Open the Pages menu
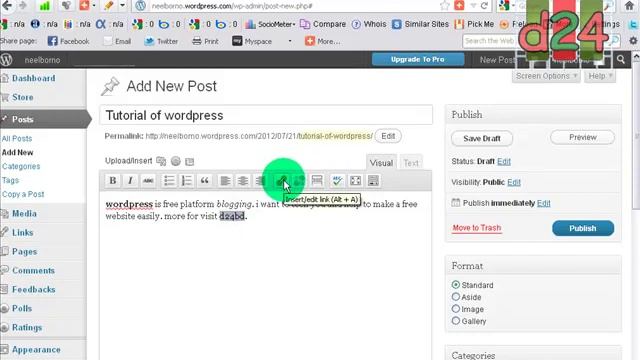Image resolution: width=640 pixels, height=360 pixels. 24,251
